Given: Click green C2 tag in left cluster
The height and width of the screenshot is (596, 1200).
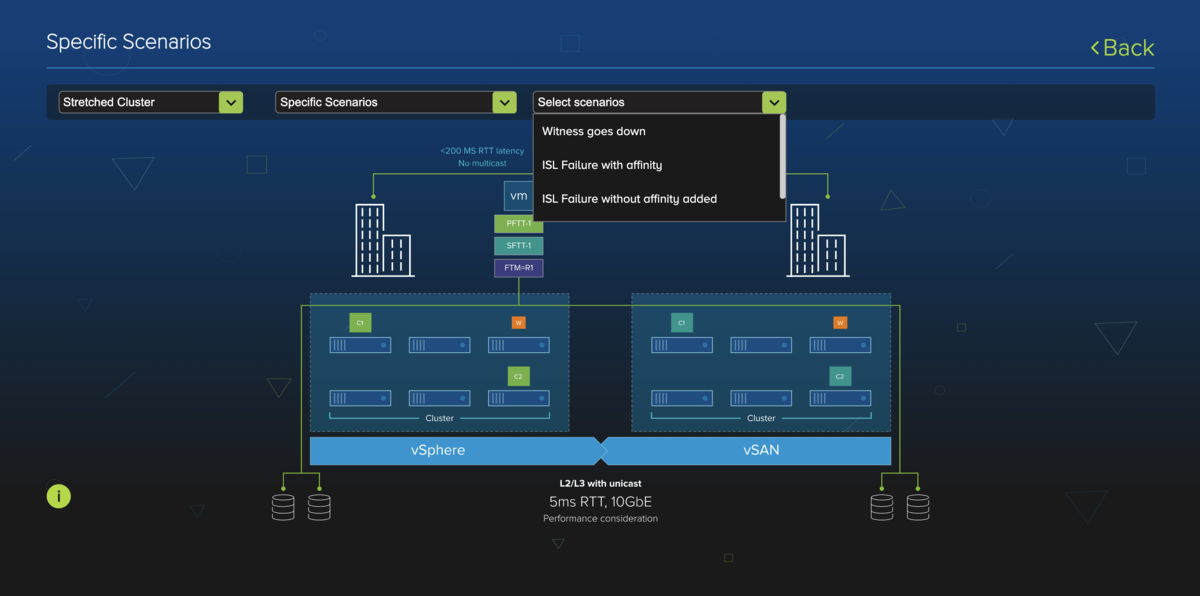Looking at the screenshot, I should pos(517,376).
